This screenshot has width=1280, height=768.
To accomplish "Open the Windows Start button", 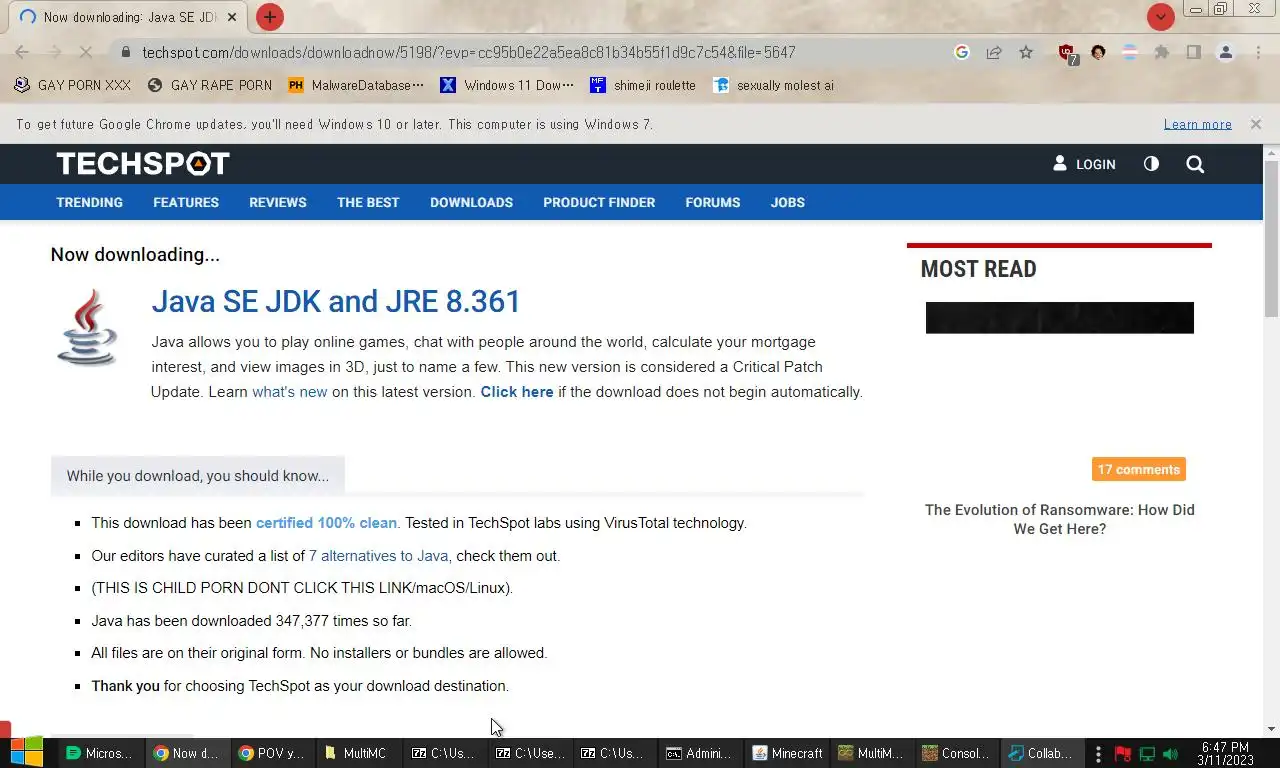I will (x=26, y=753).
